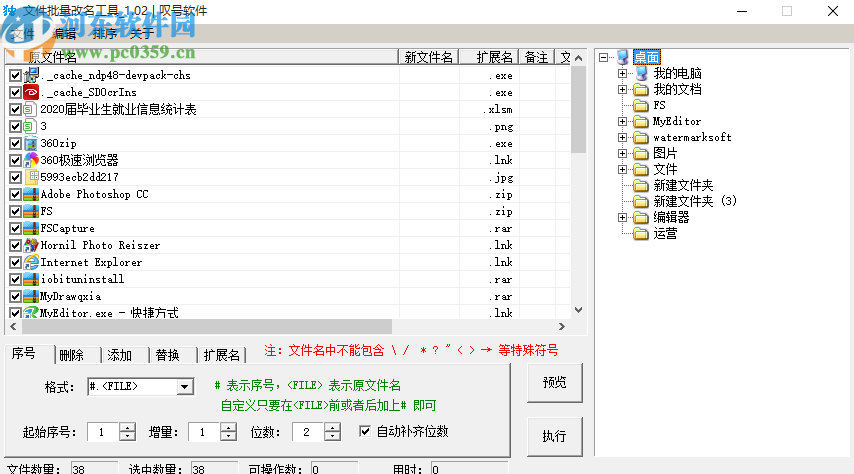Expand the 编辑器 folder node
Screen dimensions: 854x474
(622, 217)
